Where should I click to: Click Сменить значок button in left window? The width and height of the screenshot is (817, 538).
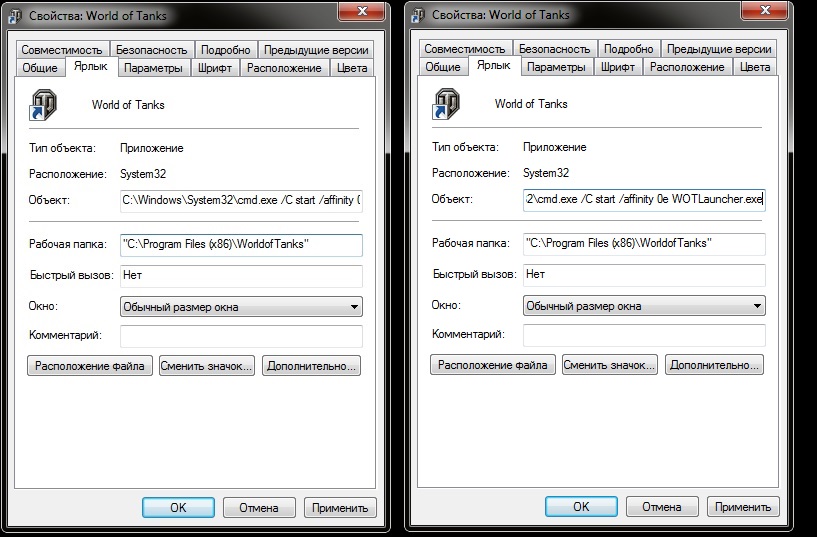[207, 366]
